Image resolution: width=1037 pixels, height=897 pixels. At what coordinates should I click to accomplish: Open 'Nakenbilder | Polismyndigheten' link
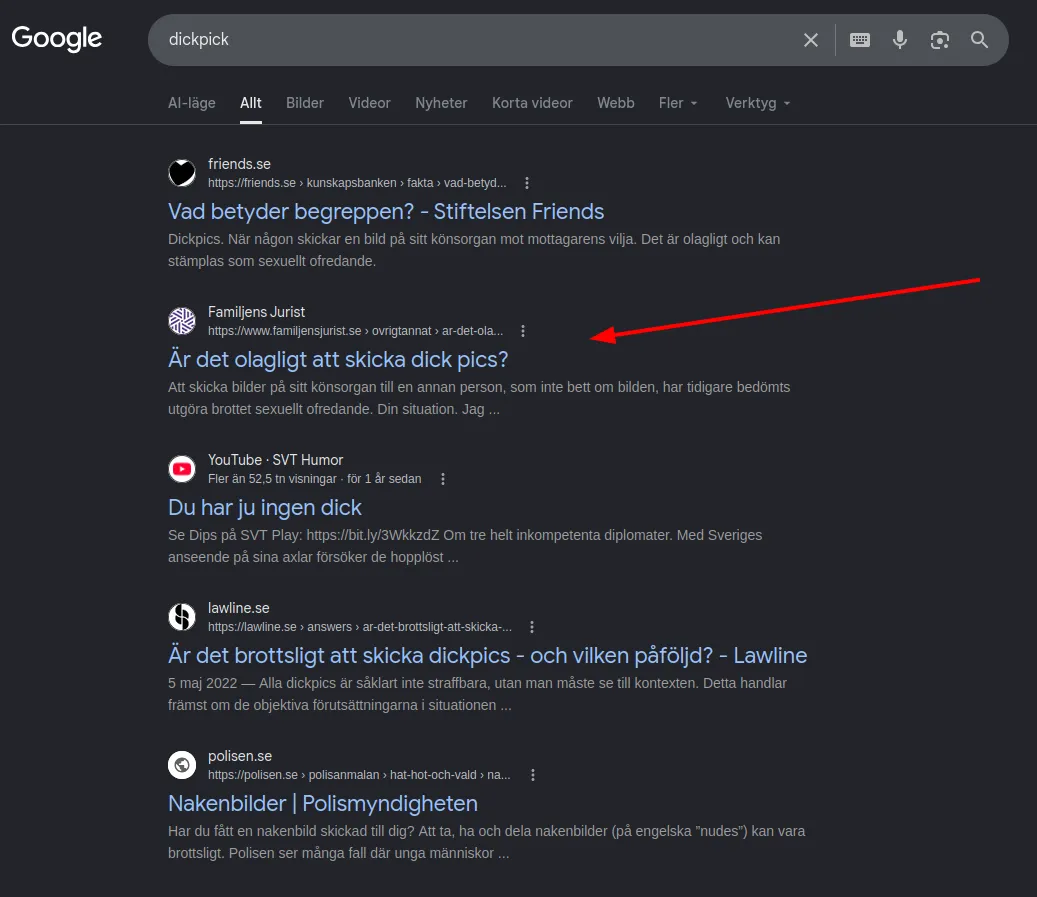click(x=323, y=803)
